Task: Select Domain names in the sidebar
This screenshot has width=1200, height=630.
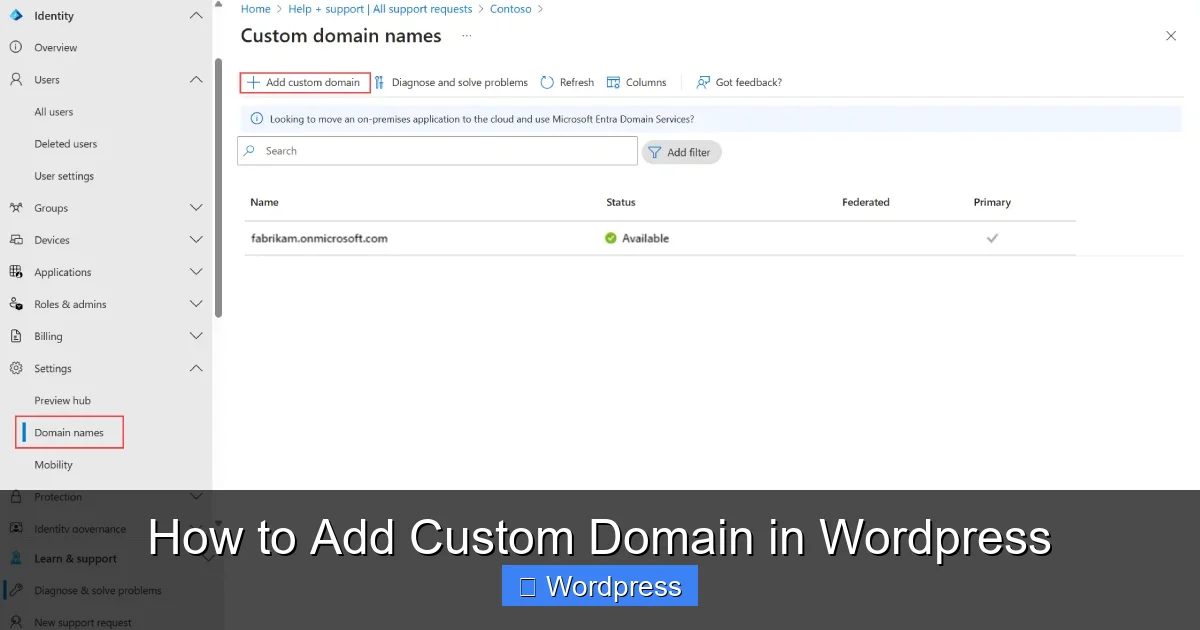Action: [68, 432]
